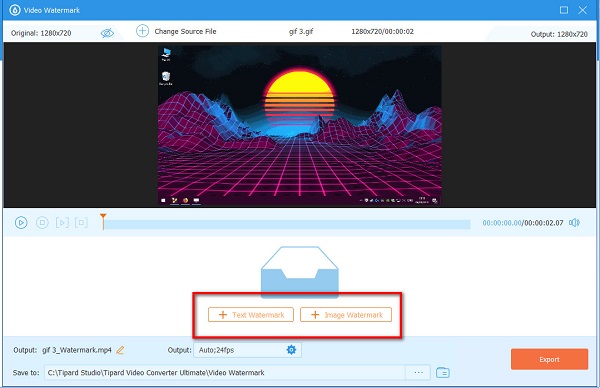Add a Text Watermark
This screenshot has height=388, width=600.
(251, 315)
